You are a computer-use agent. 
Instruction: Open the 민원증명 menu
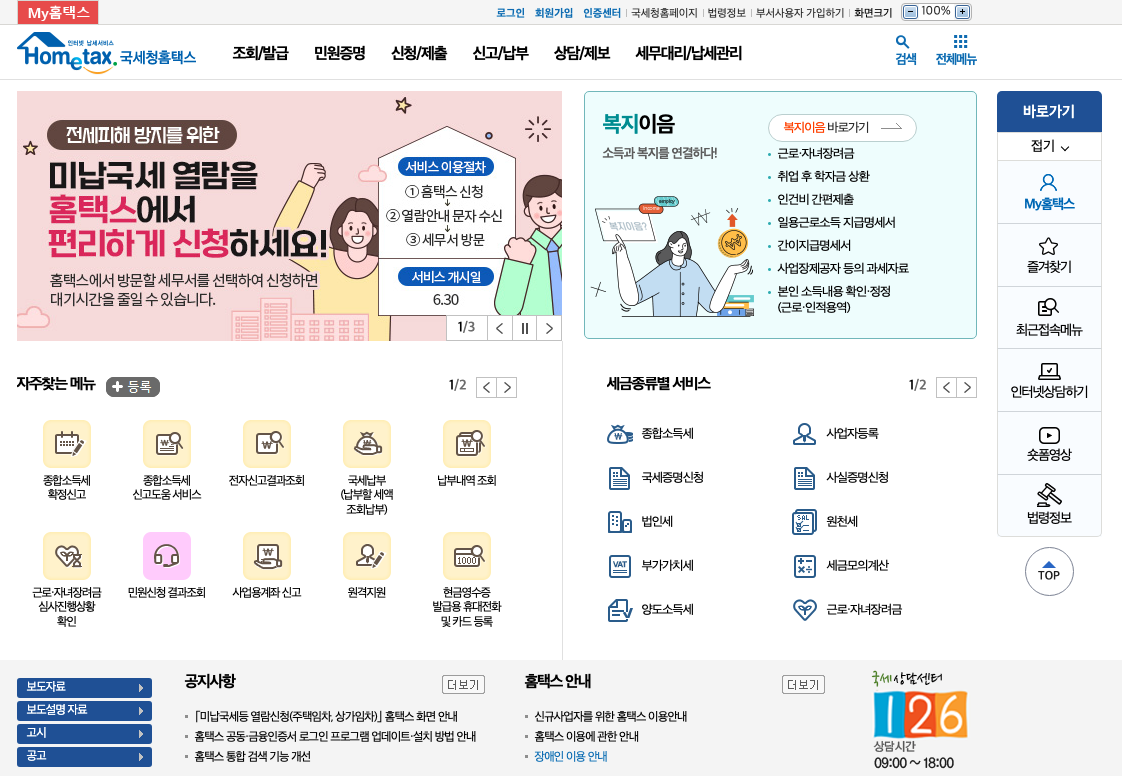340,53
